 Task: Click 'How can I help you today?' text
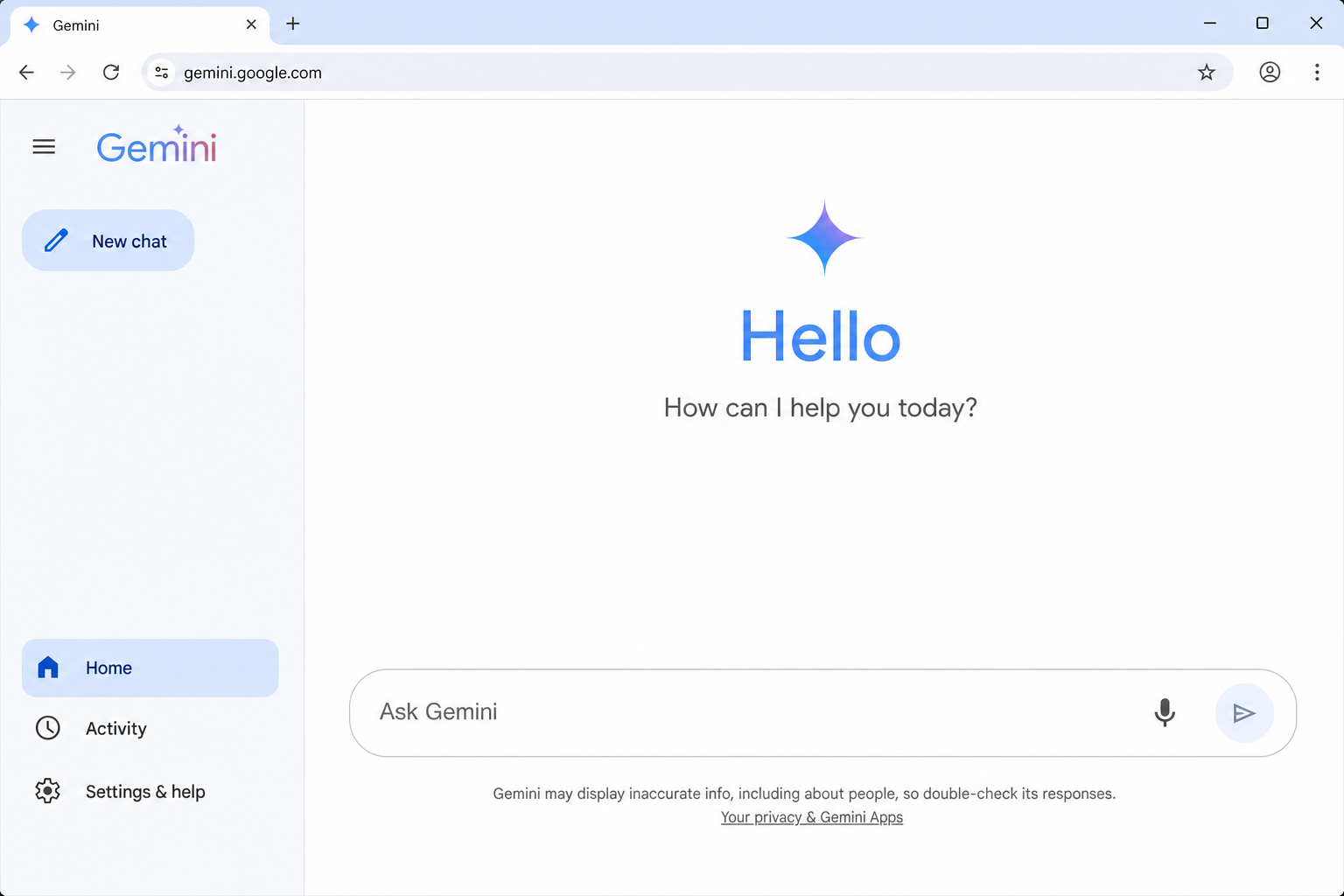tap(820, 408)
